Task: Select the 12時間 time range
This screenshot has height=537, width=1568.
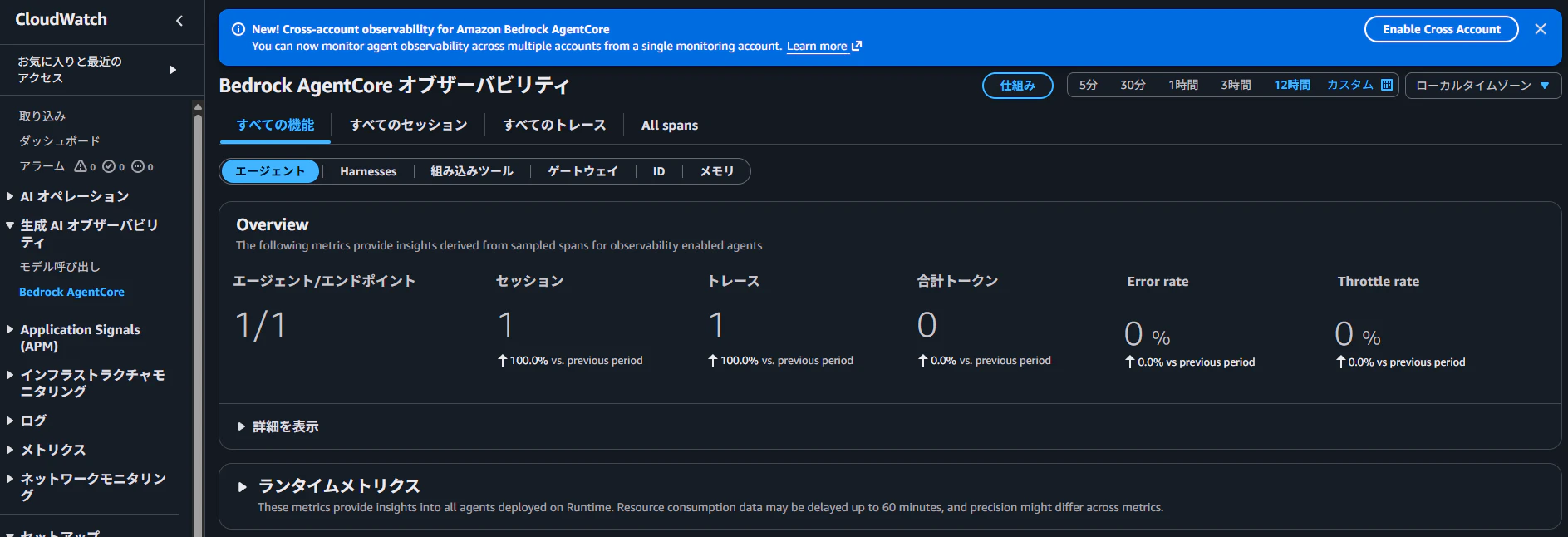Action: point(1292,85)
